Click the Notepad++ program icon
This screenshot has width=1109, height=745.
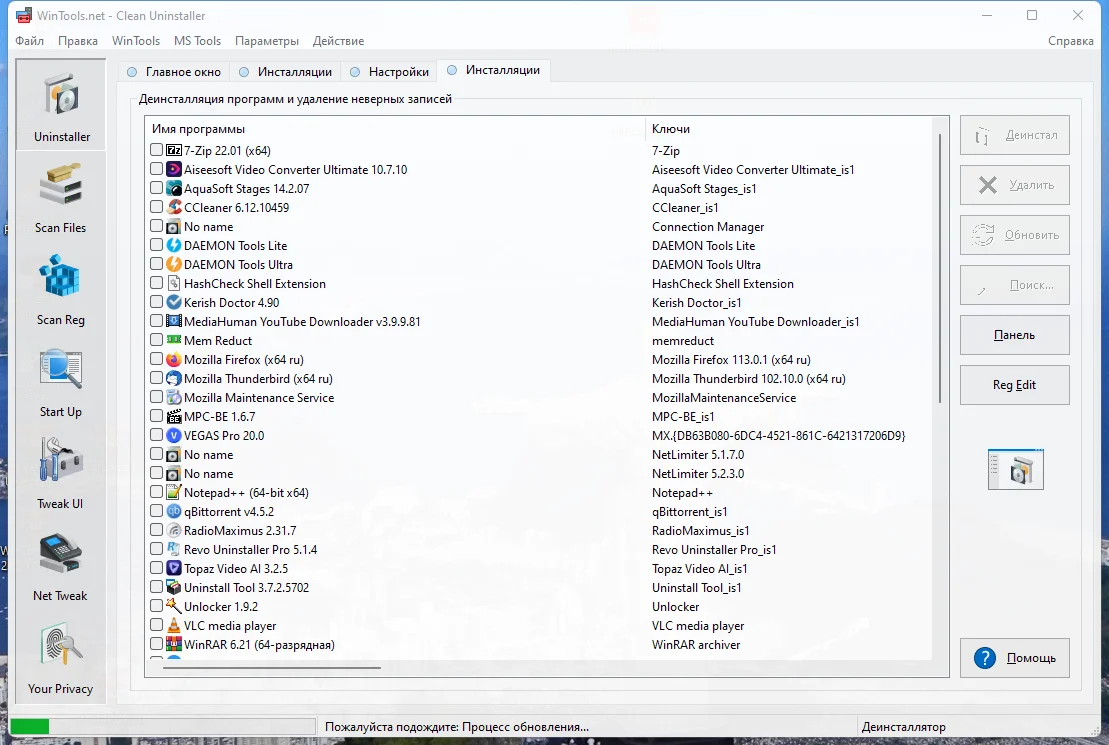pos(174,492)
